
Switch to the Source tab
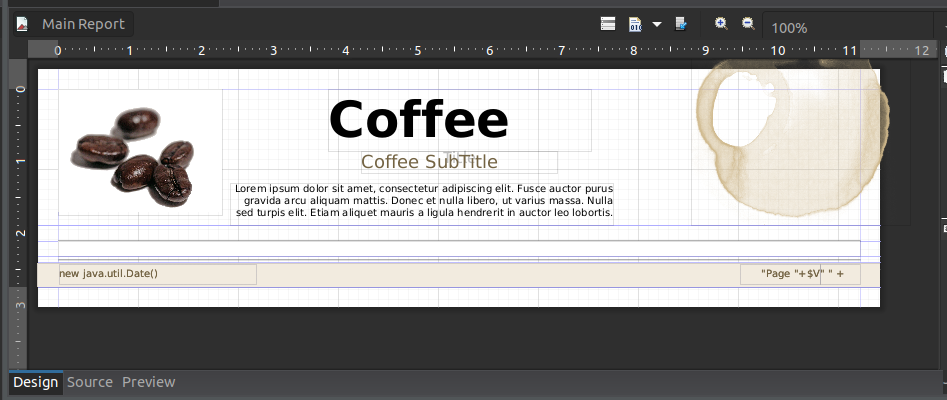(x=90, y=382)
